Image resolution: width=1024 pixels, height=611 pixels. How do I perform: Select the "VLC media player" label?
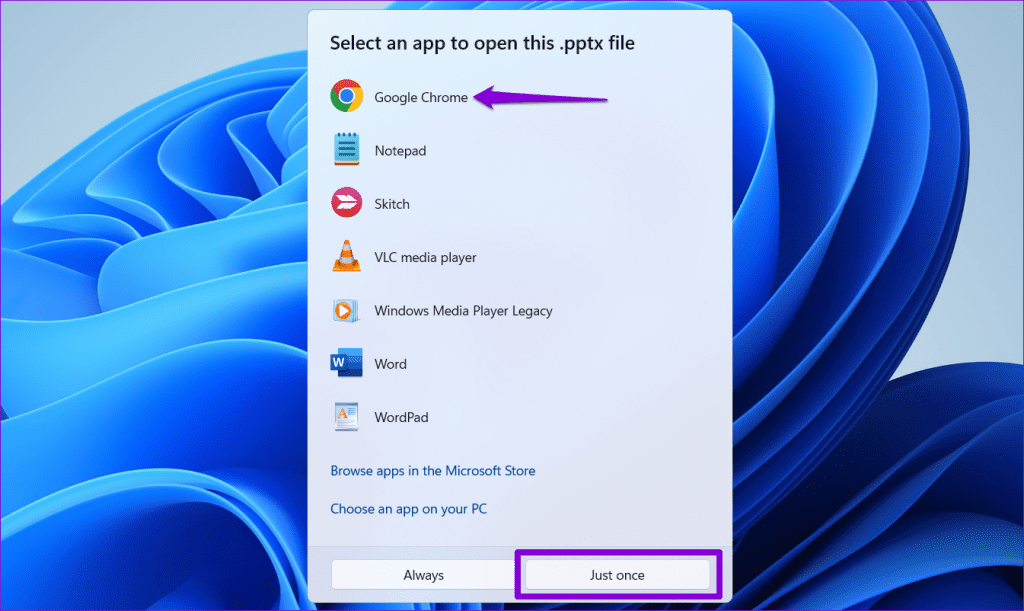425,257
